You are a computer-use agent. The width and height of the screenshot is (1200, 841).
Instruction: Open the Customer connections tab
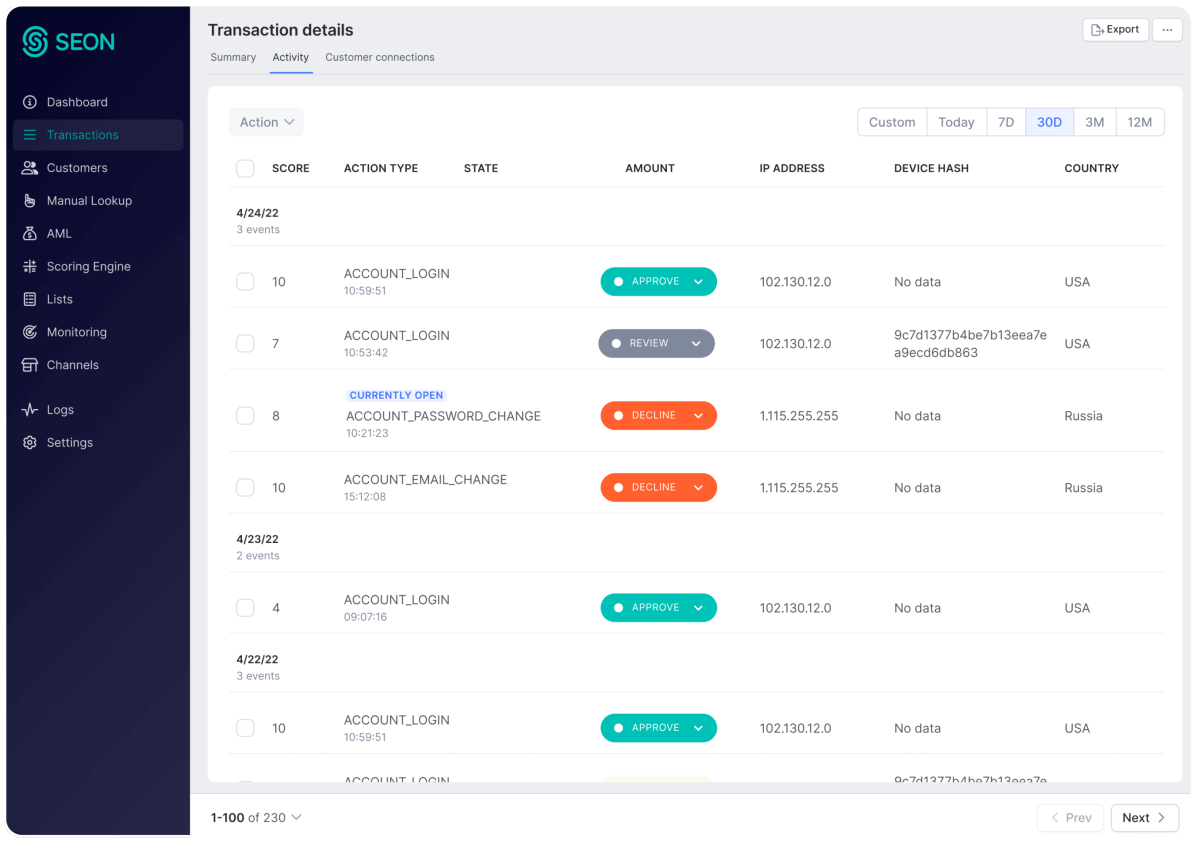click(379, 57)
